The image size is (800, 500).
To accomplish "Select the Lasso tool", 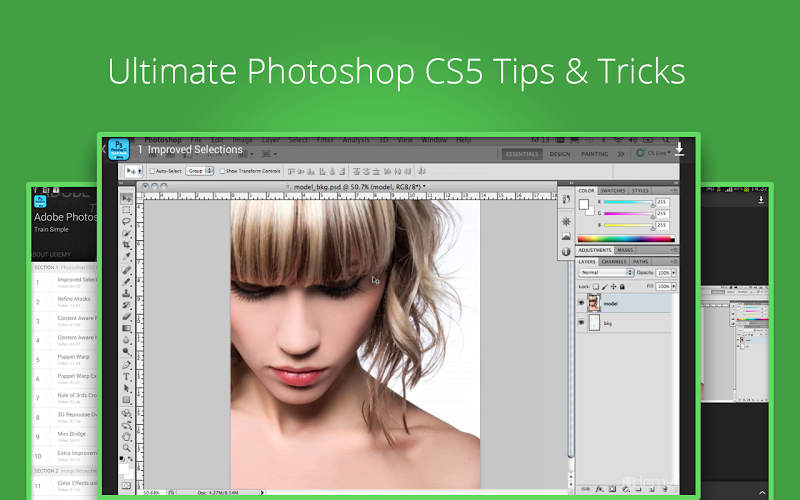I will point(127,221).
